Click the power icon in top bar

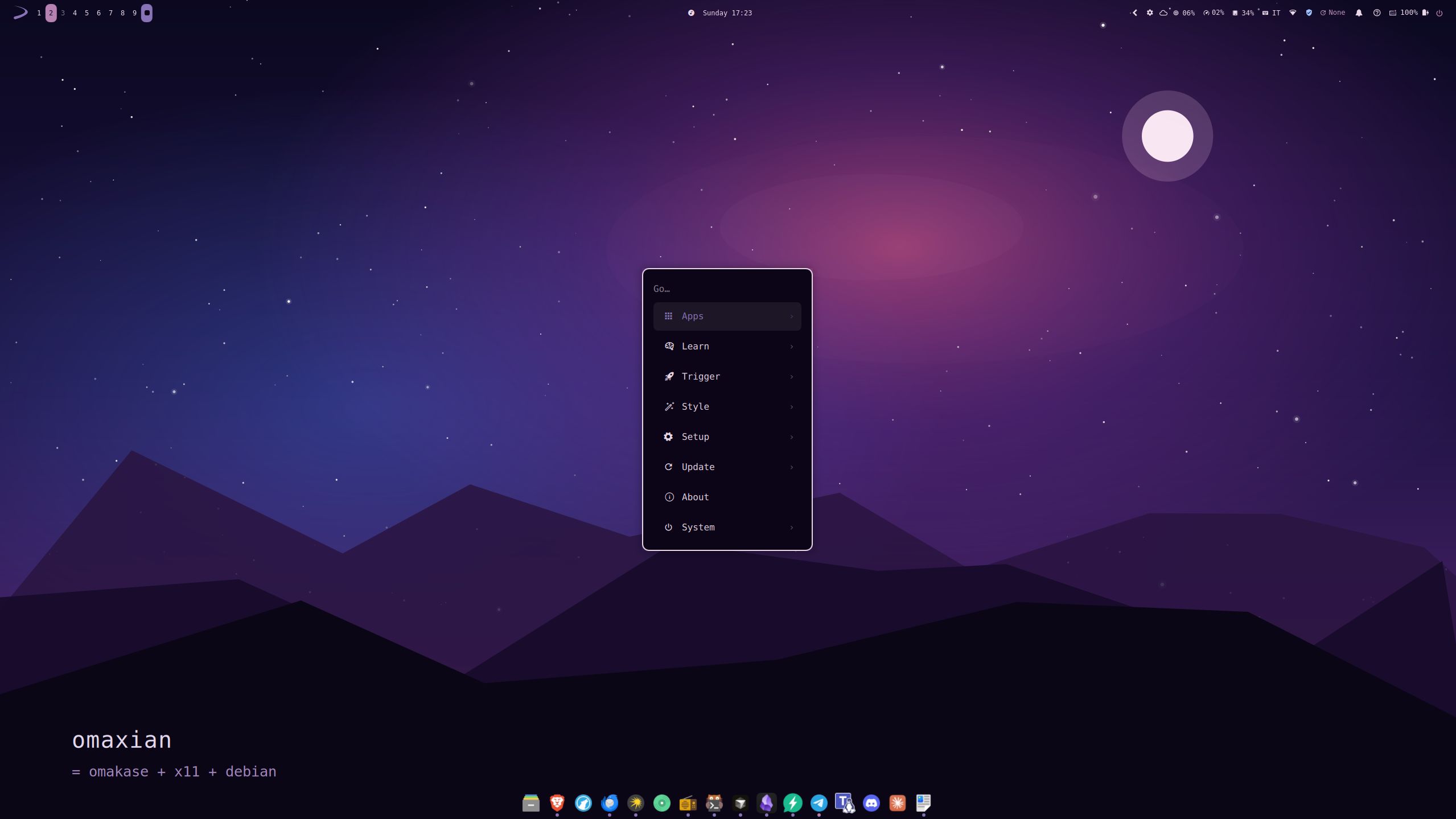pos(1439,13)
